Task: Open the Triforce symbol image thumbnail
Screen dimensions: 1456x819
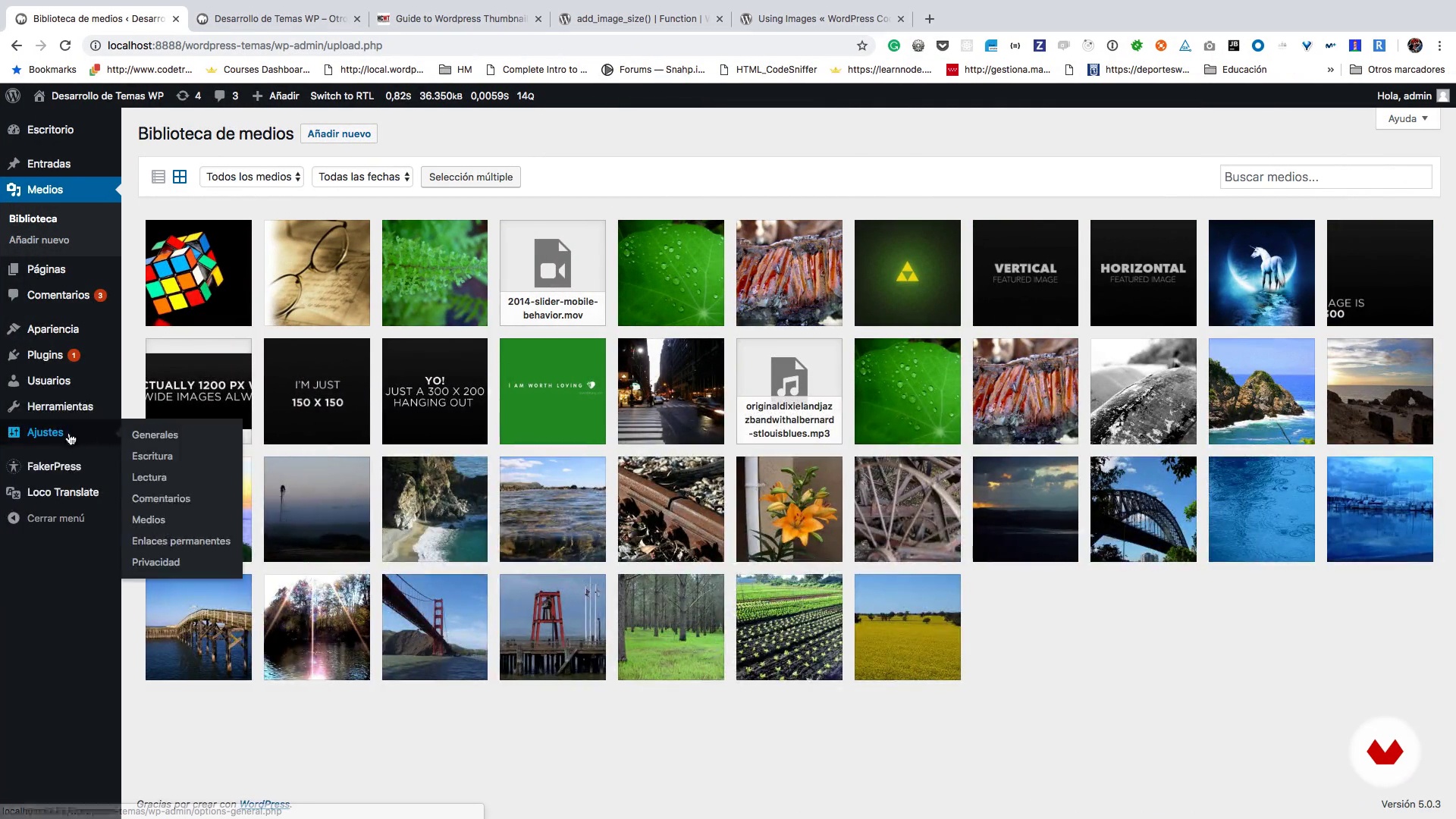Action: (908, 273)
